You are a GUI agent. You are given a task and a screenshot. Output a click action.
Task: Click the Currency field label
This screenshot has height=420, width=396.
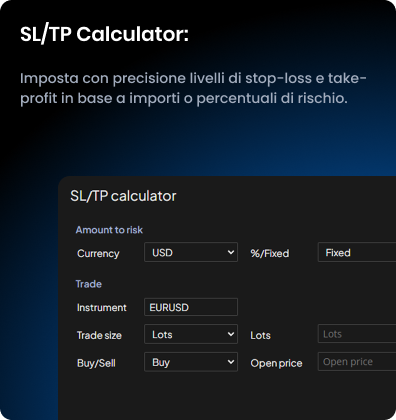98,254
